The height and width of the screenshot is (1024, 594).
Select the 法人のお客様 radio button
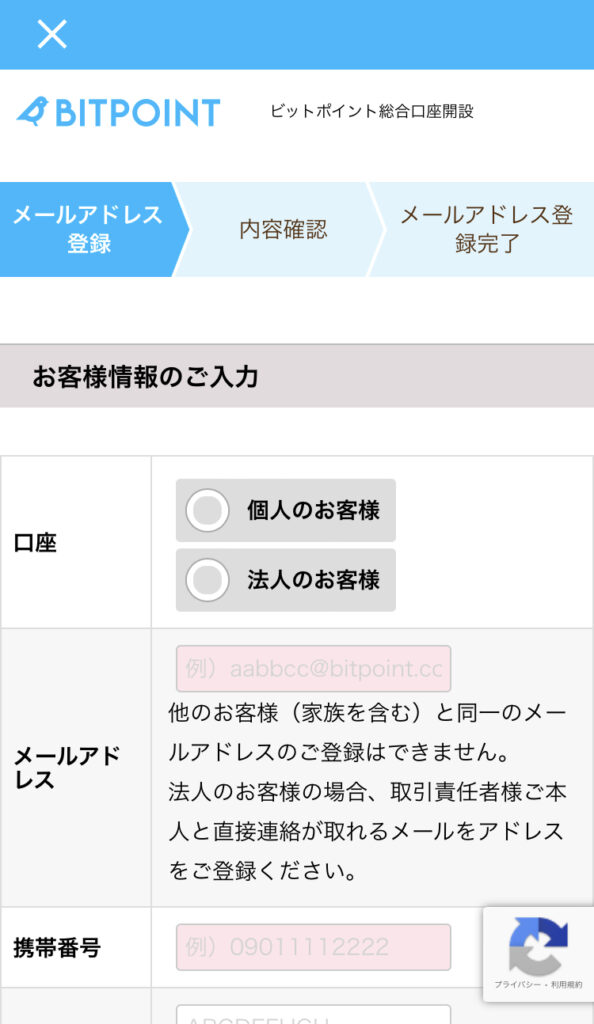tap(208, 579)
